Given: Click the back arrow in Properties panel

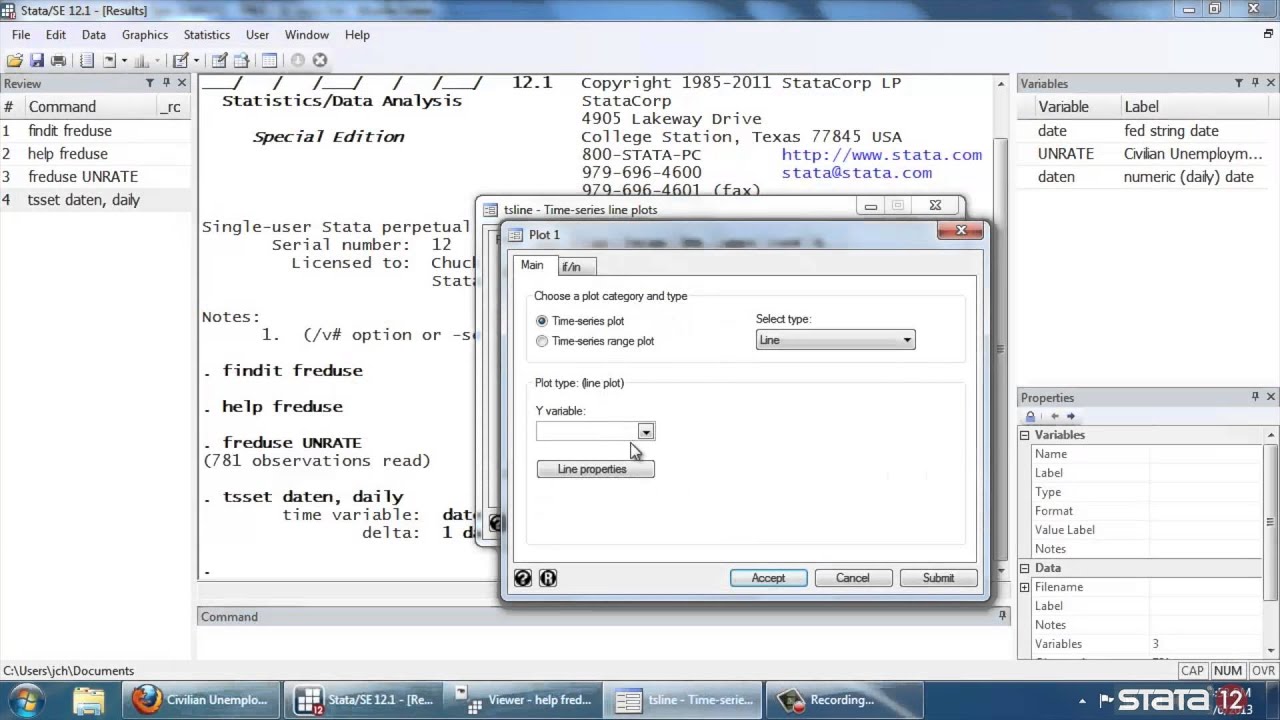Looking at the screenshot, I should tap(1054, 416).
